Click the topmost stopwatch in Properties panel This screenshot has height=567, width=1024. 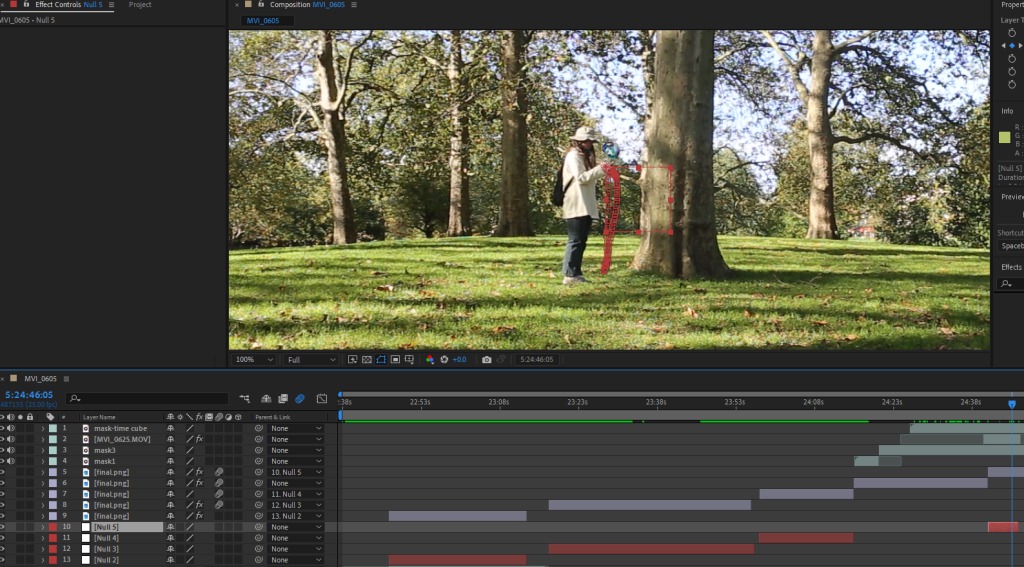(x=1012, y=33)
